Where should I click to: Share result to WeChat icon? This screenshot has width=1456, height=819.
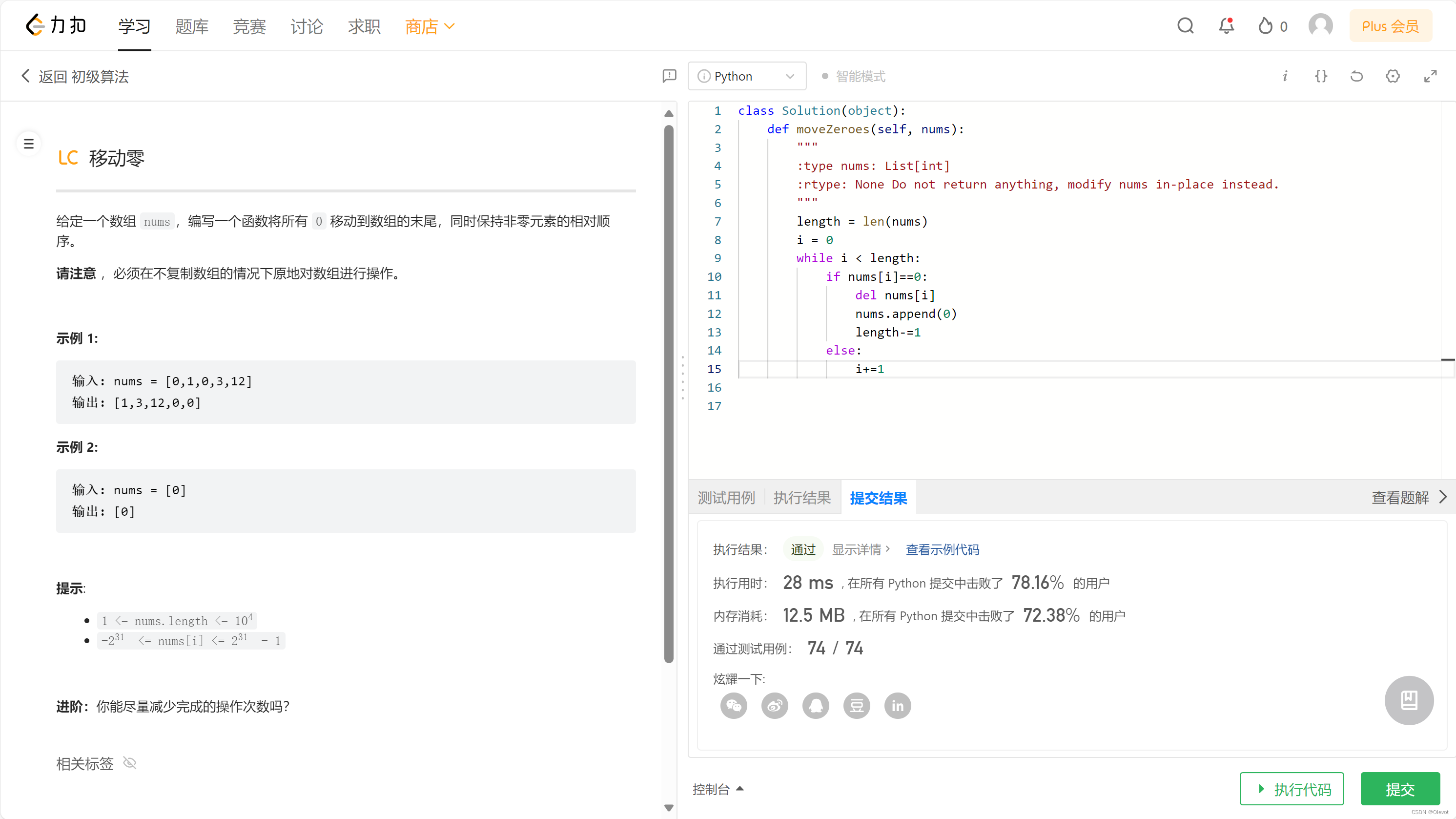point(734,705)
